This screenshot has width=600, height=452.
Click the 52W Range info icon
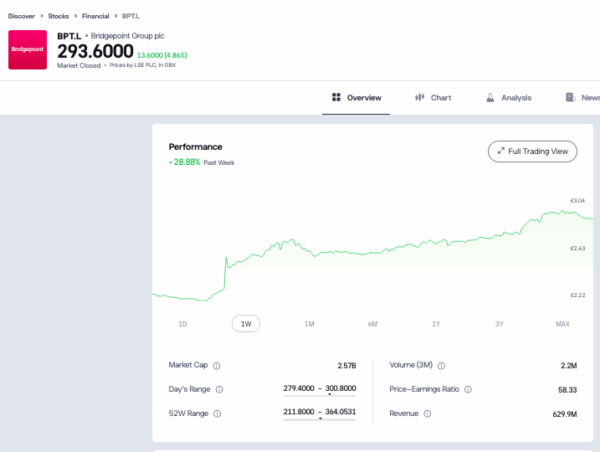point(217,414)
